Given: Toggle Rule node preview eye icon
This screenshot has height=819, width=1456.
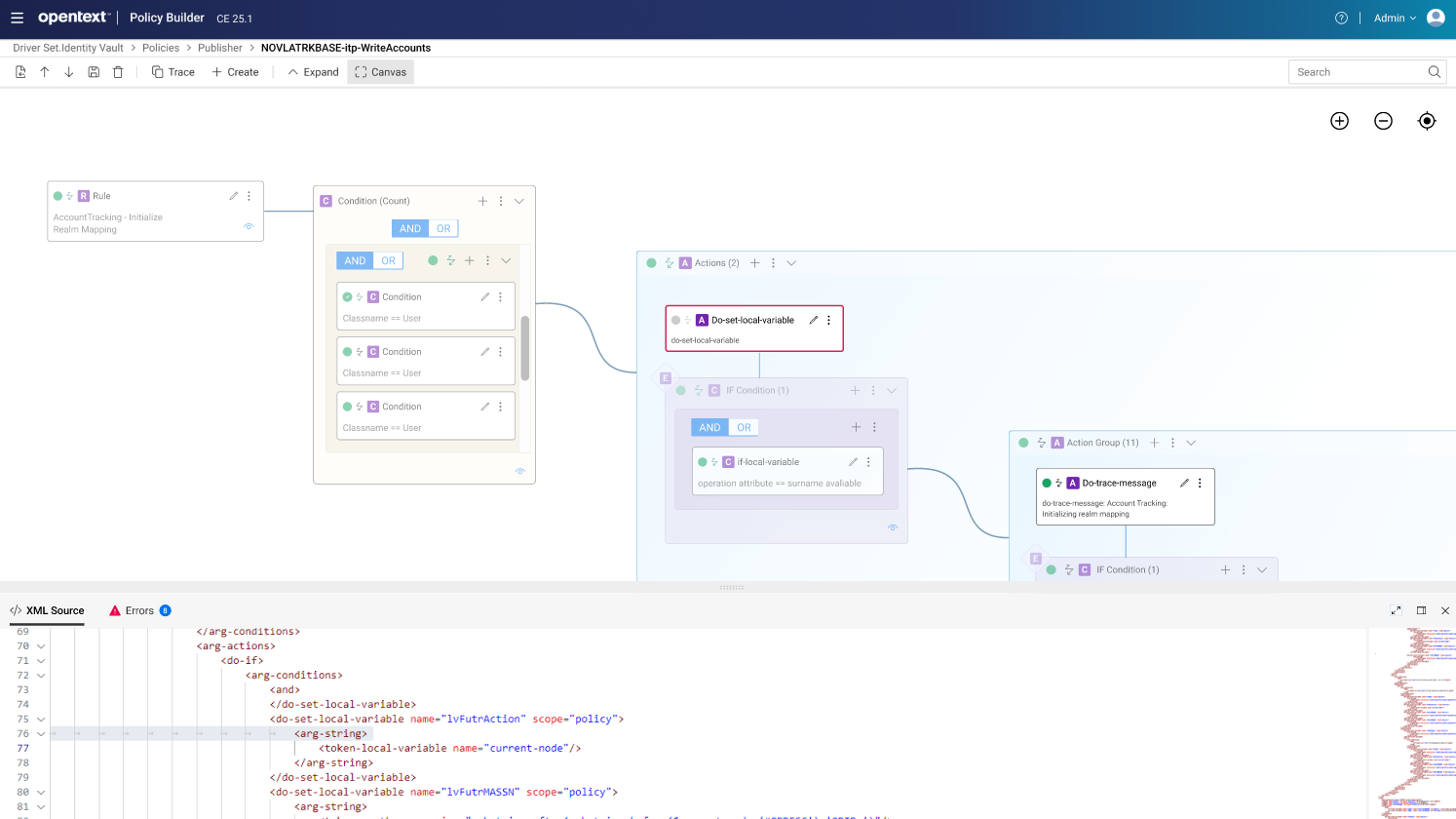Looking at the screenshot, I should (x=249, y=227).
